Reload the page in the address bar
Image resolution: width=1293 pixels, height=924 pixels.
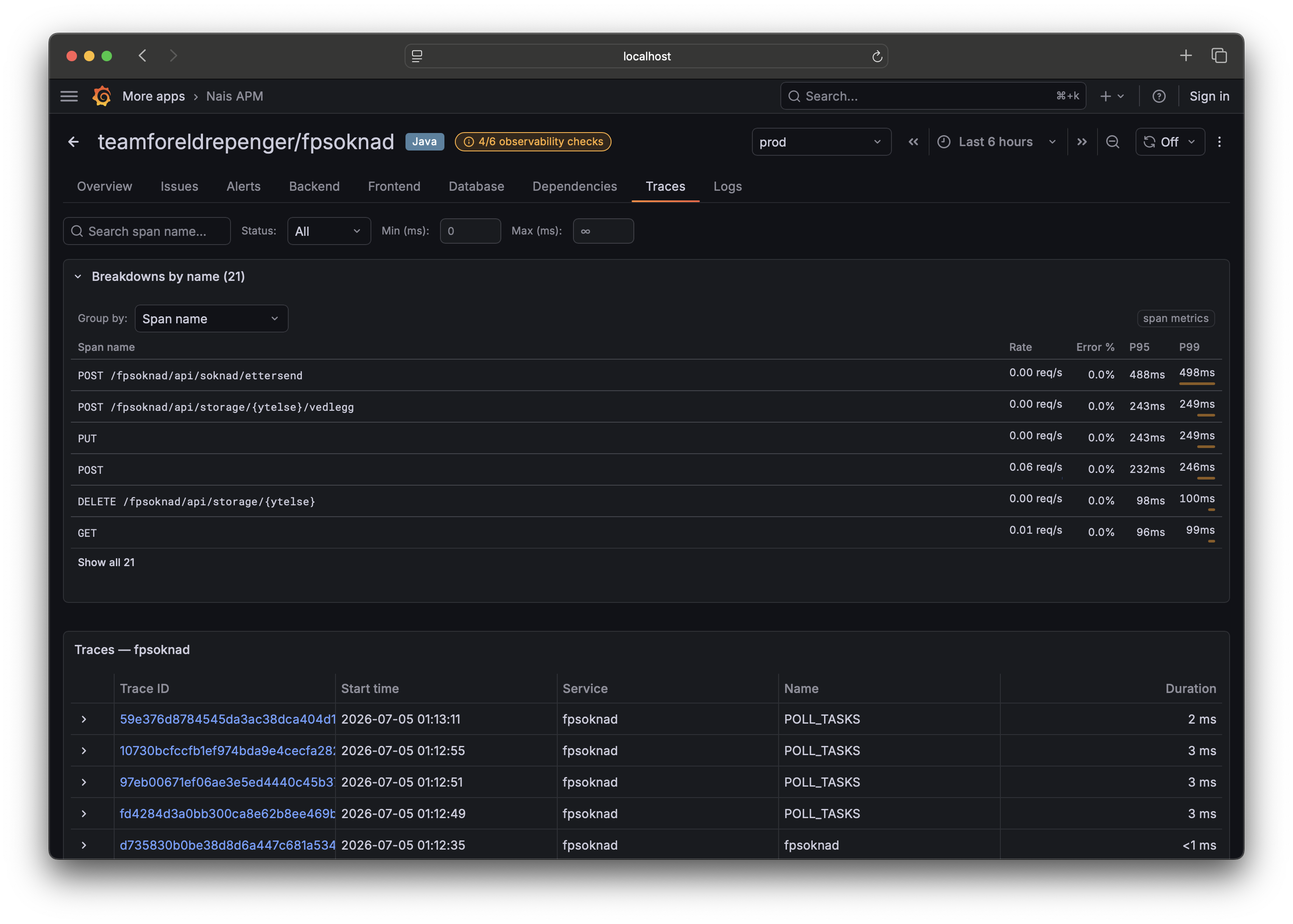(x=877, y=56)
